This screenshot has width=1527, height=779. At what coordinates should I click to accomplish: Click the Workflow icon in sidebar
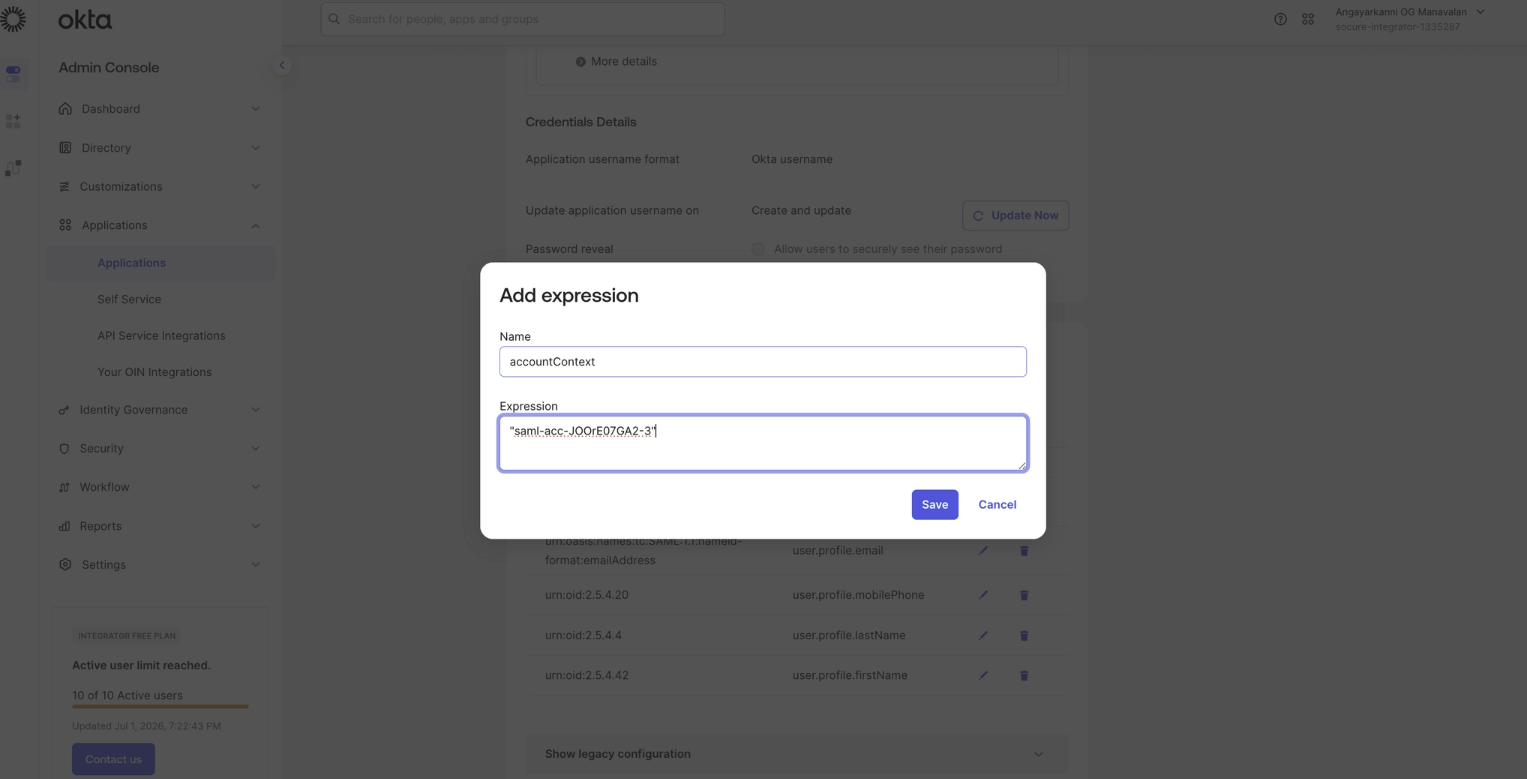65,487
